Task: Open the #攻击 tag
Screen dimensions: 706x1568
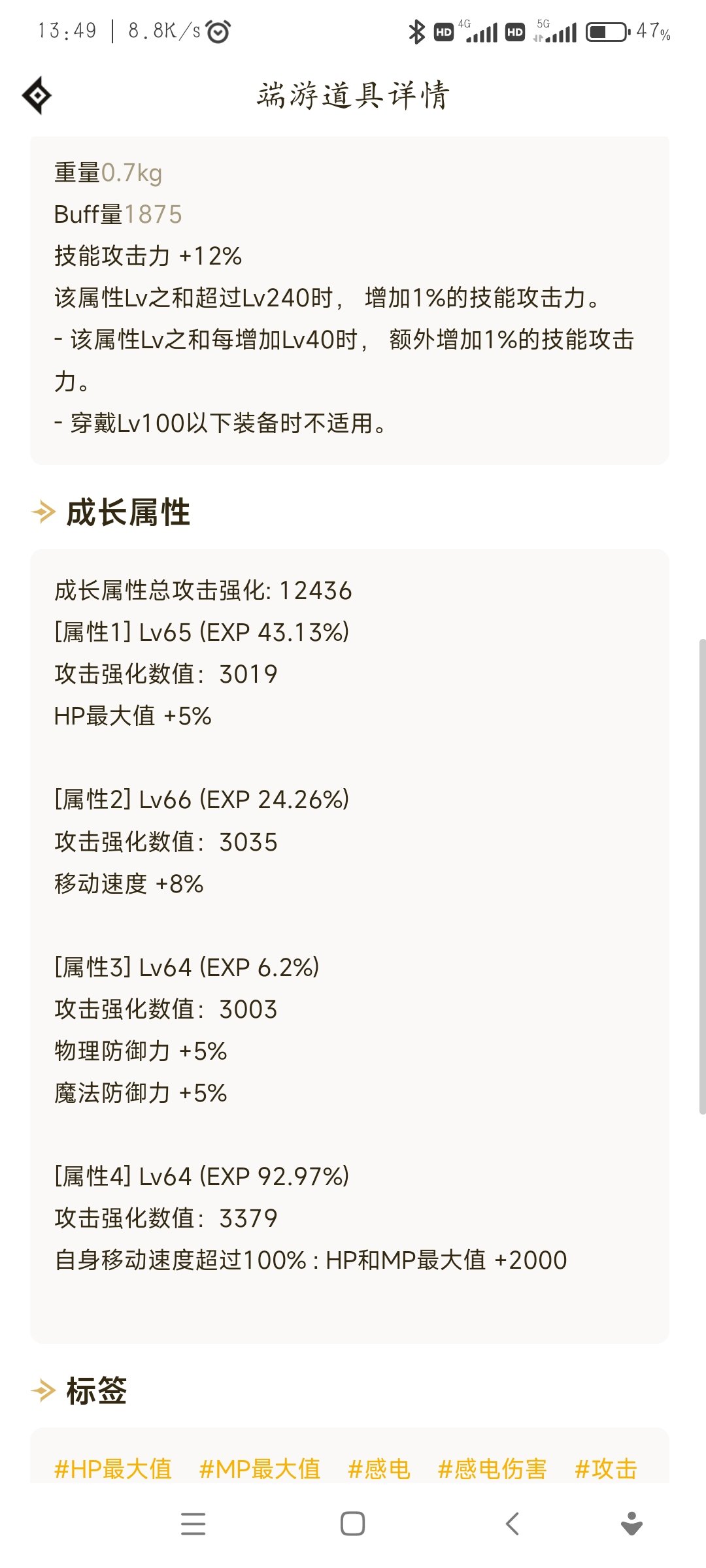Action: click(606, 1469)
